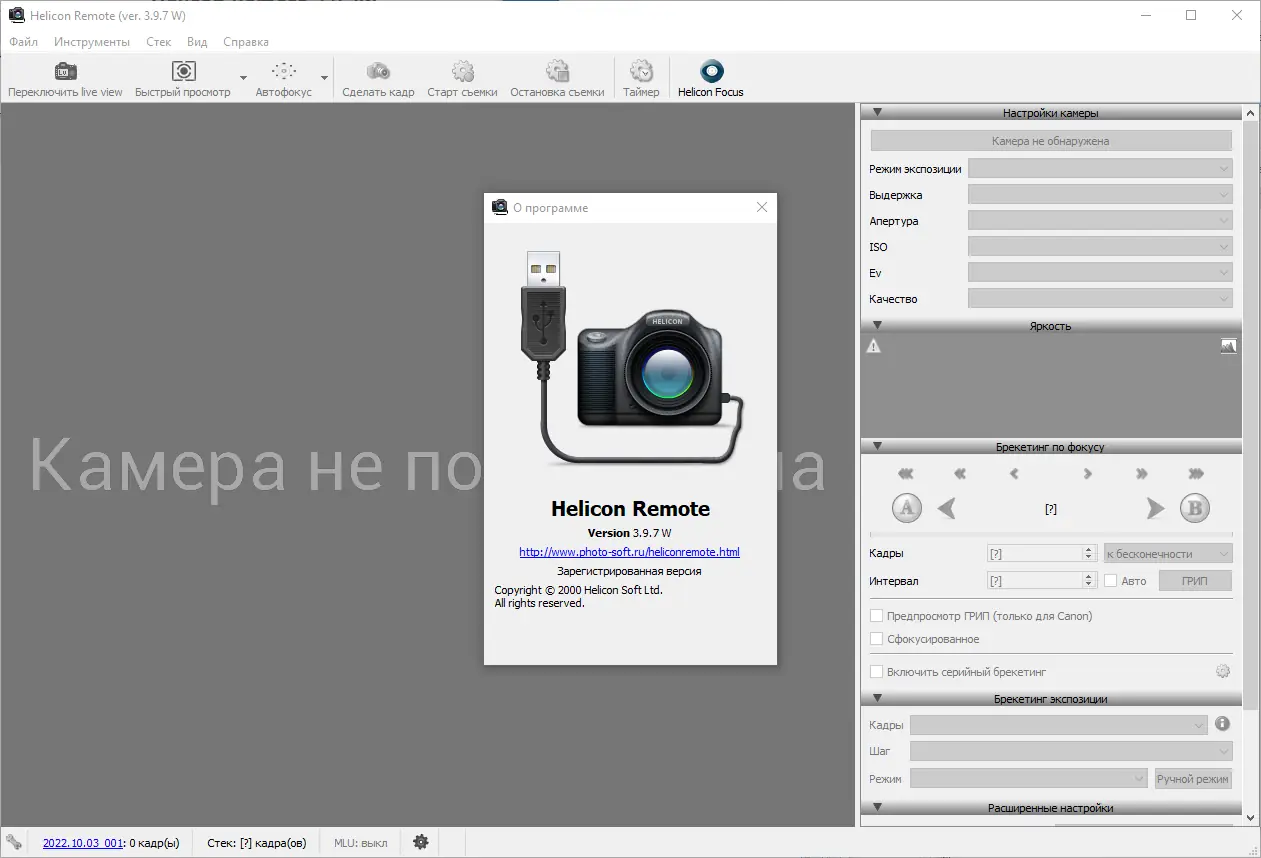Enable Включить серийный брекетинг checkbox
1261x858 pixels.
click(x=876, y=672)
